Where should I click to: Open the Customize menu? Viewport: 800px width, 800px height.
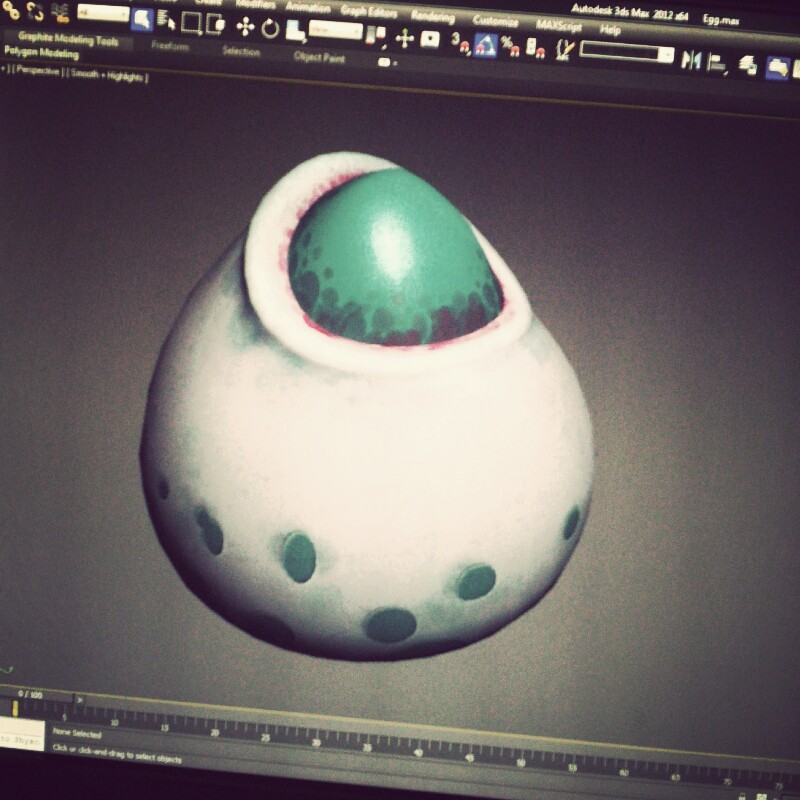[495, 21]
